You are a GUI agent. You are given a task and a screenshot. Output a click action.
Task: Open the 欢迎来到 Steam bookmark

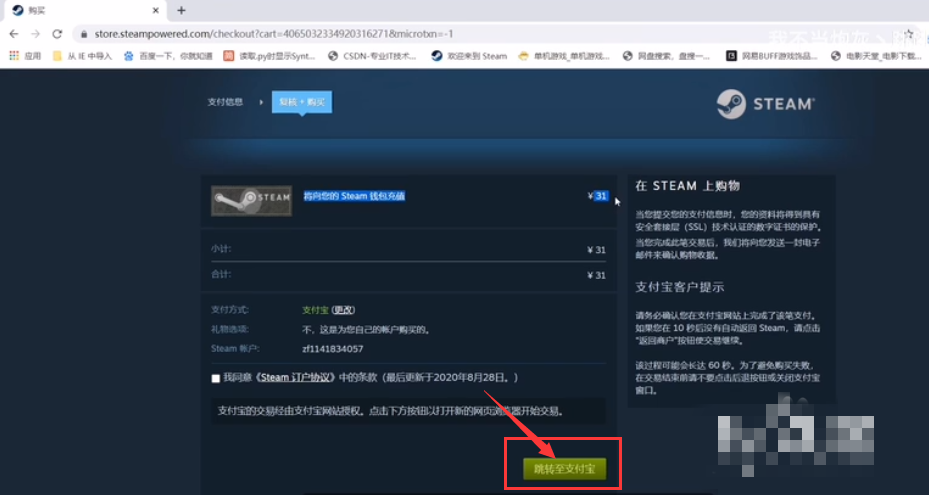coord(469,56)
